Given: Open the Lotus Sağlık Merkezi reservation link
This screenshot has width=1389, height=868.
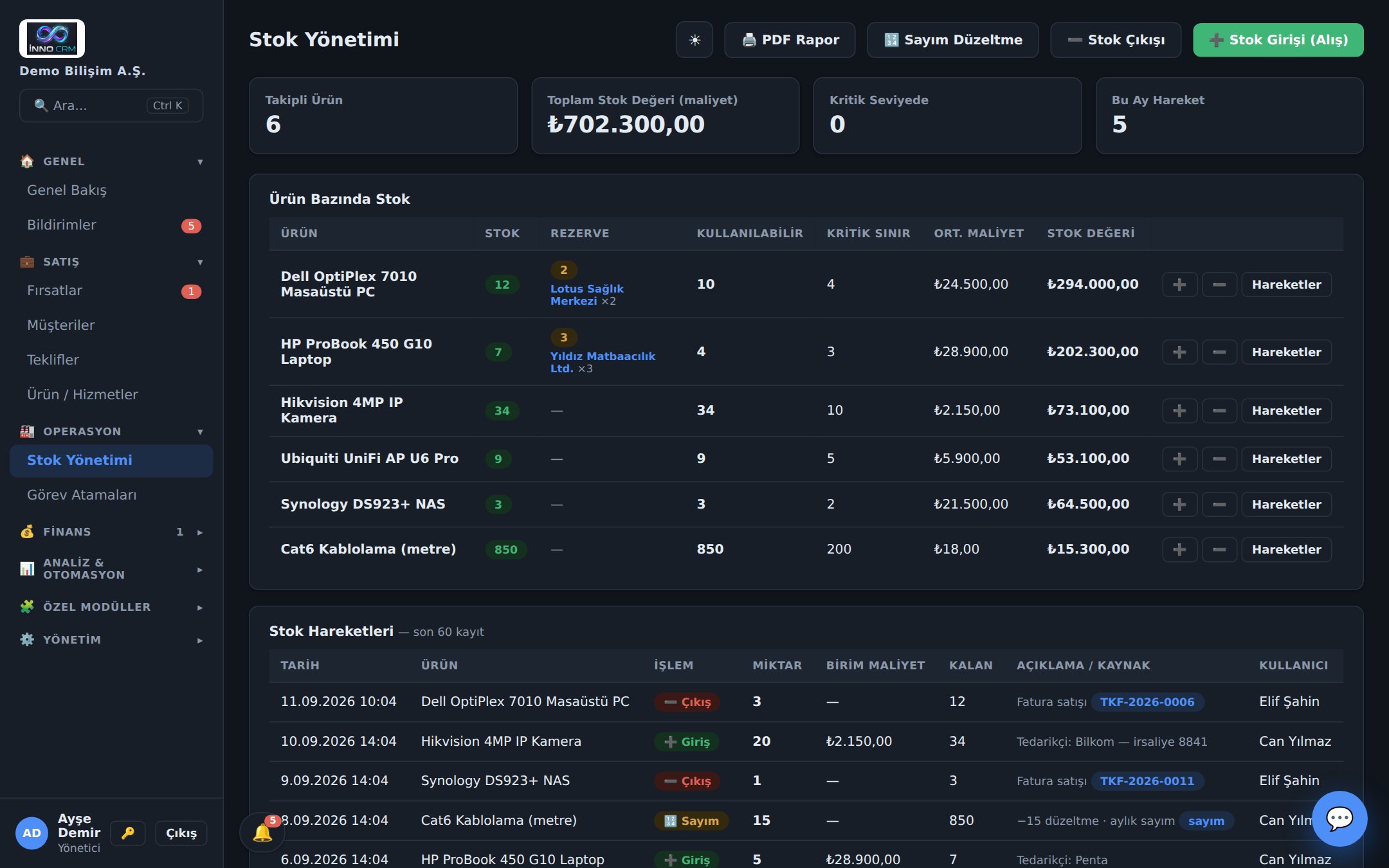Looking at the screenshot, I should (586, 294).
